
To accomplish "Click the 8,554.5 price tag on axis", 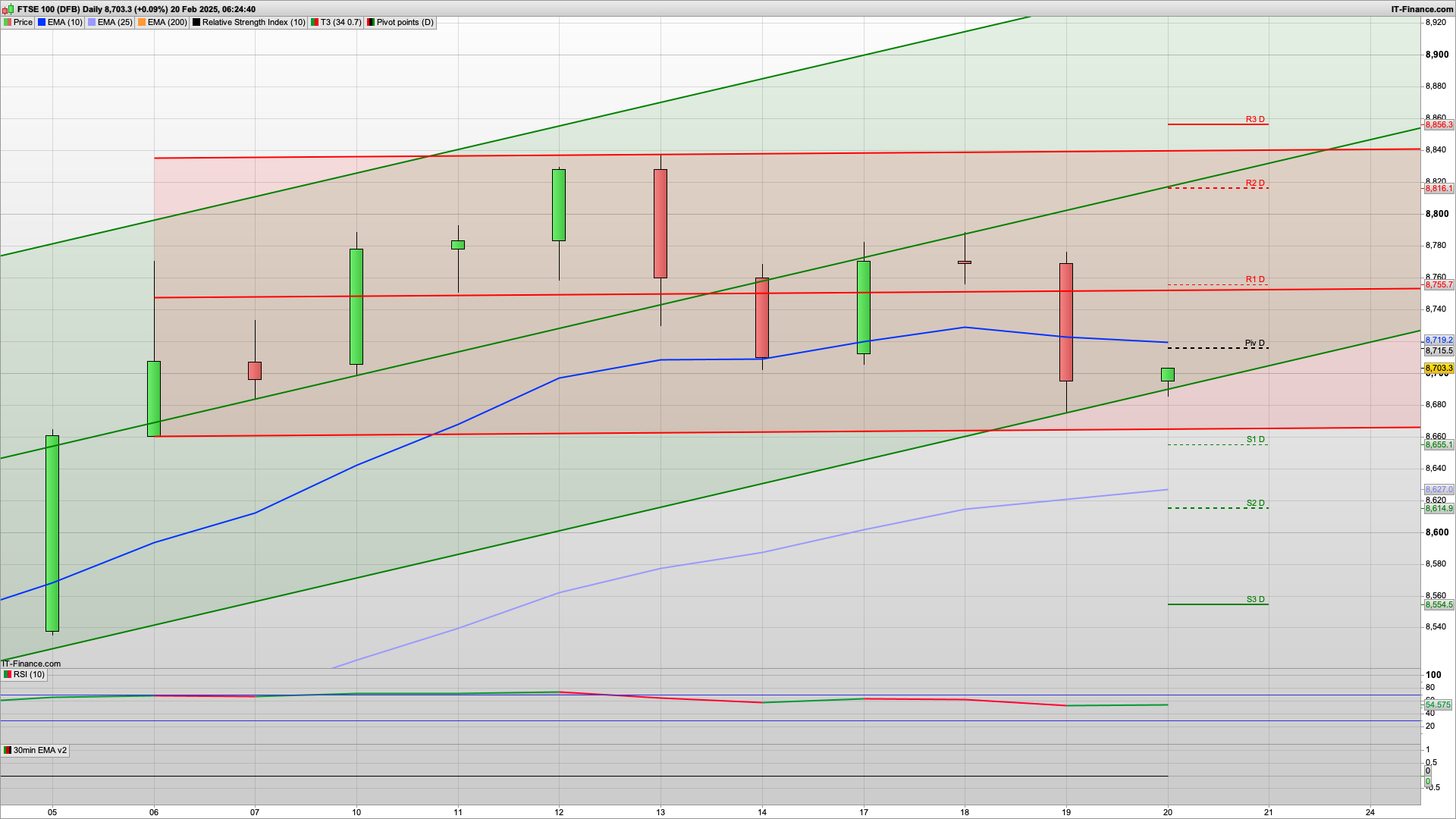I will [1439, 604].
